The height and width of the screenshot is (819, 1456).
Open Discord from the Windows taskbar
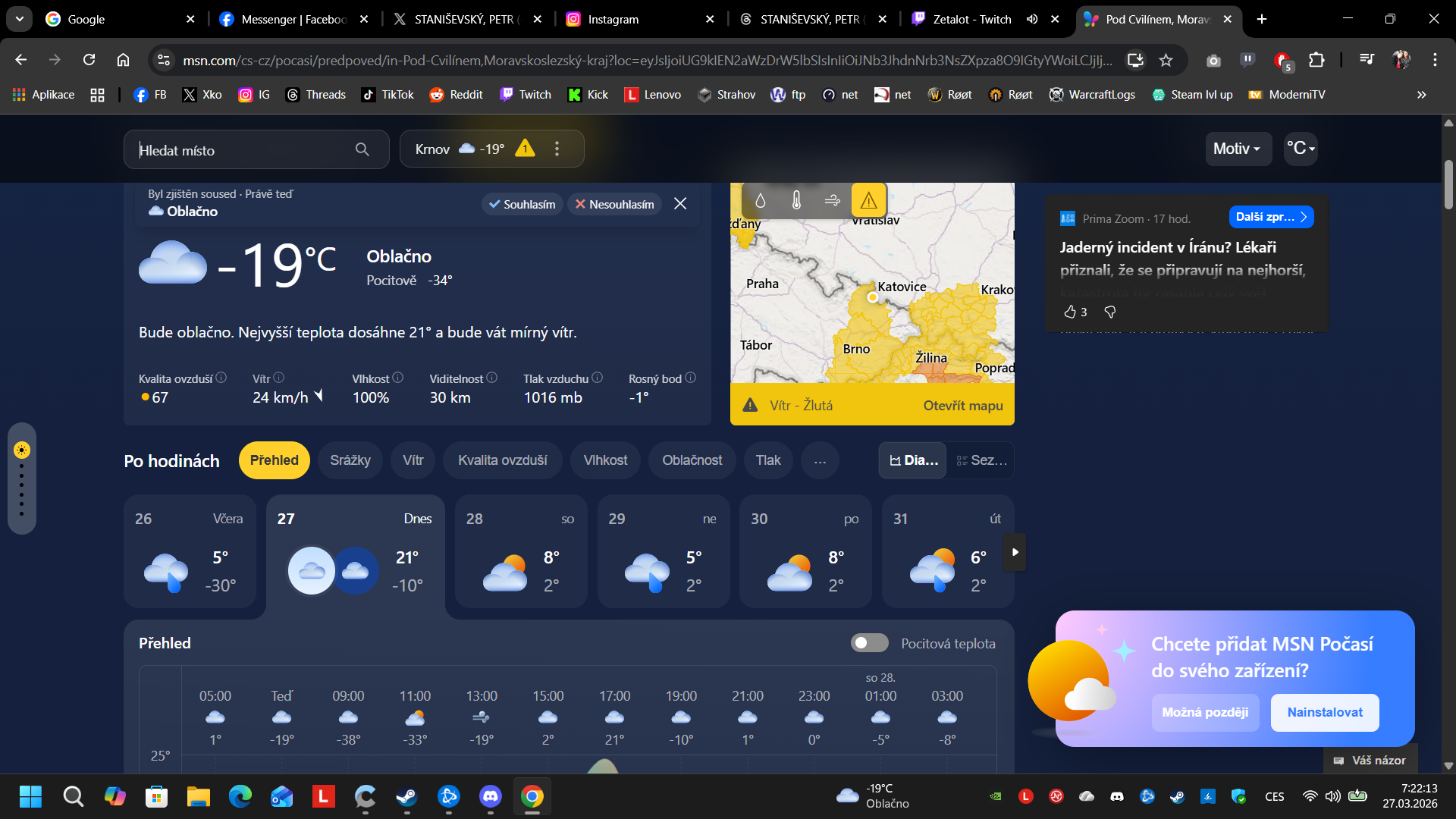[x=491, y=796]
